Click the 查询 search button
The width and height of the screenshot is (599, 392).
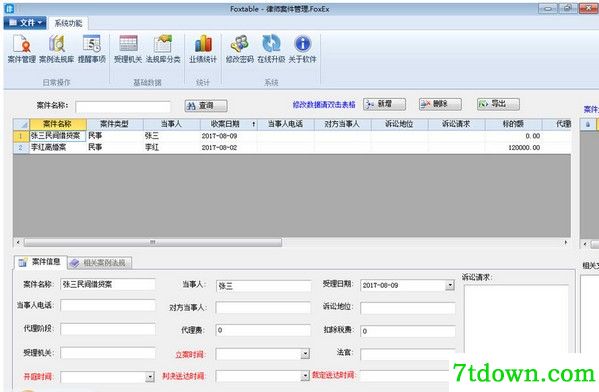(x=206, y=105)
